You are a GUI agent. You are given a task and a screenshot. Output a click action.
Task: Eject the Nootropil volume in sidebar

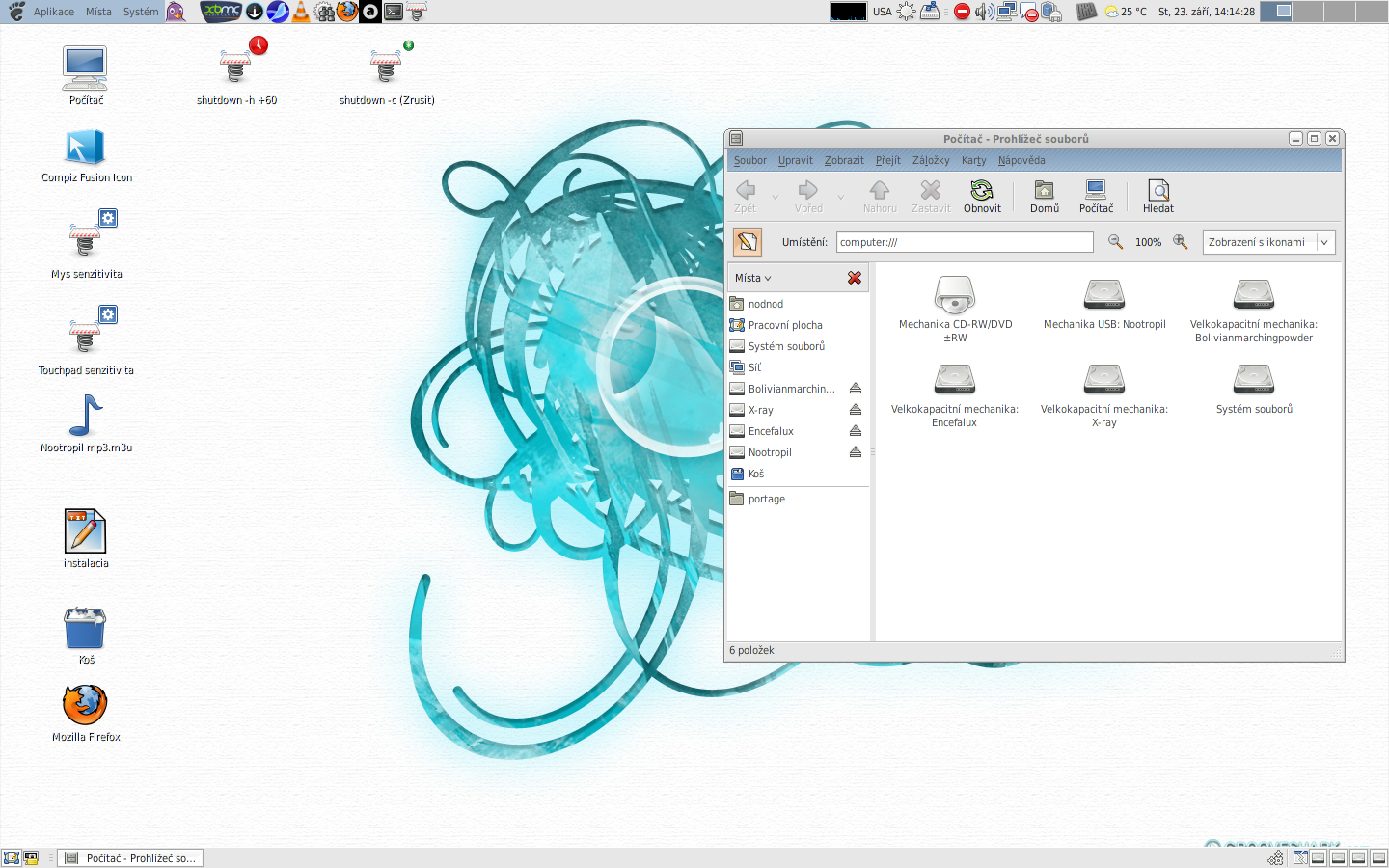pyautogui.click(x=855, y=452)
